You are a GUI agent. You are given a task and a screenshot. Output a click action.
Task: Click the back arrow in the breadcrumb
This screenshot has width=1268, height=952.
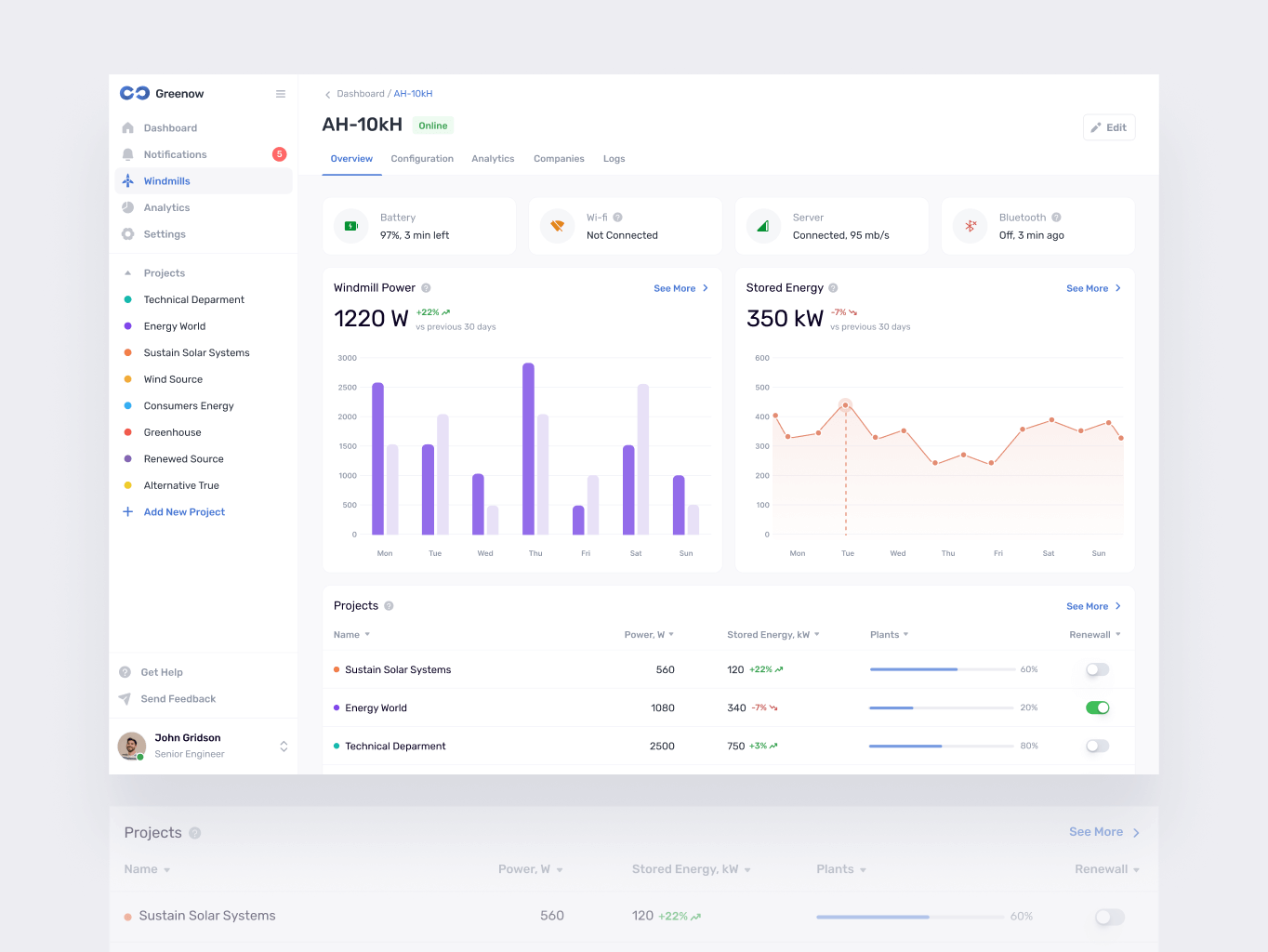click(327, 95)
